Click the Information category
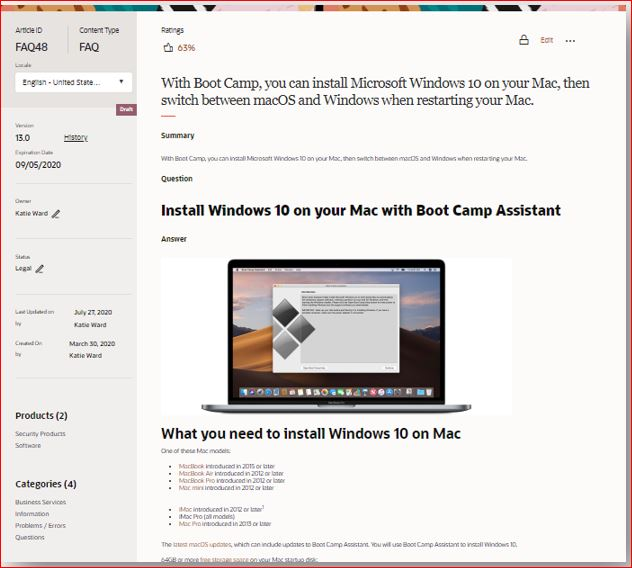The height and width of the screenshot is (568, 632). (32, 514)
